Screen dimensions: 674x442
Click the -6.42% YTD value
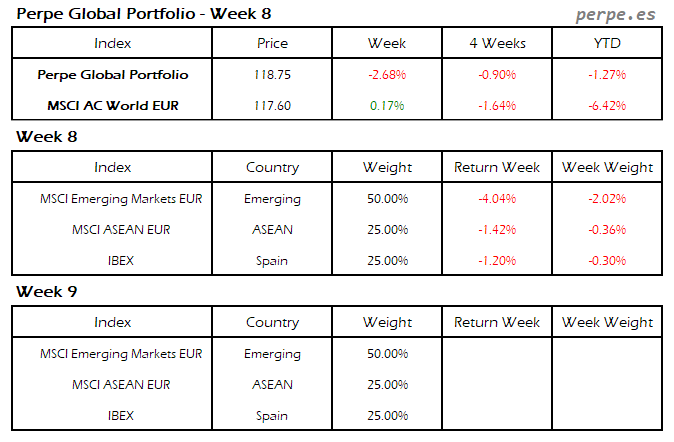tap(608, 105)
